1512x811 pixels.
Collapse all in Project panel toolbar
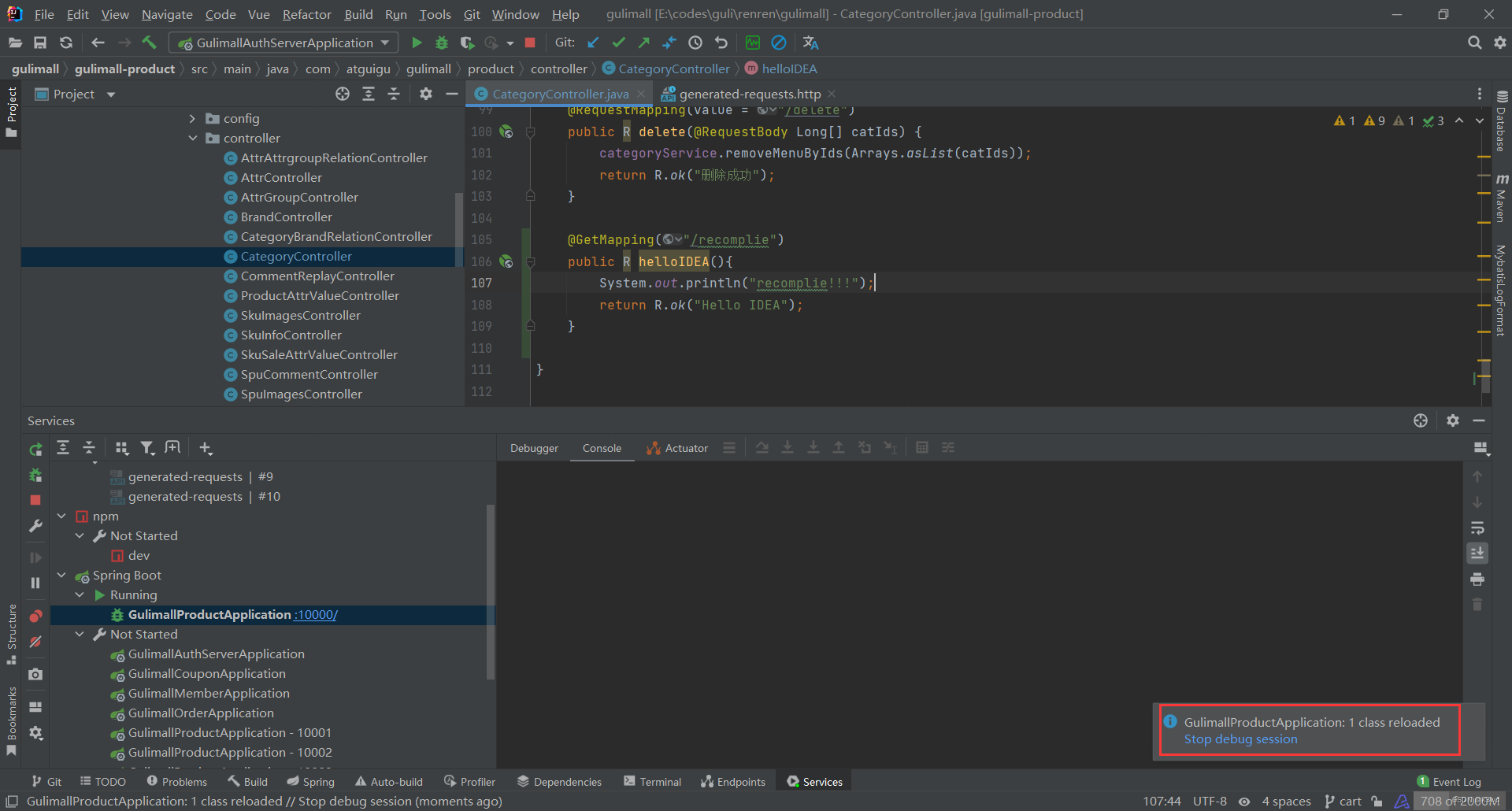[x=394, y=94]
